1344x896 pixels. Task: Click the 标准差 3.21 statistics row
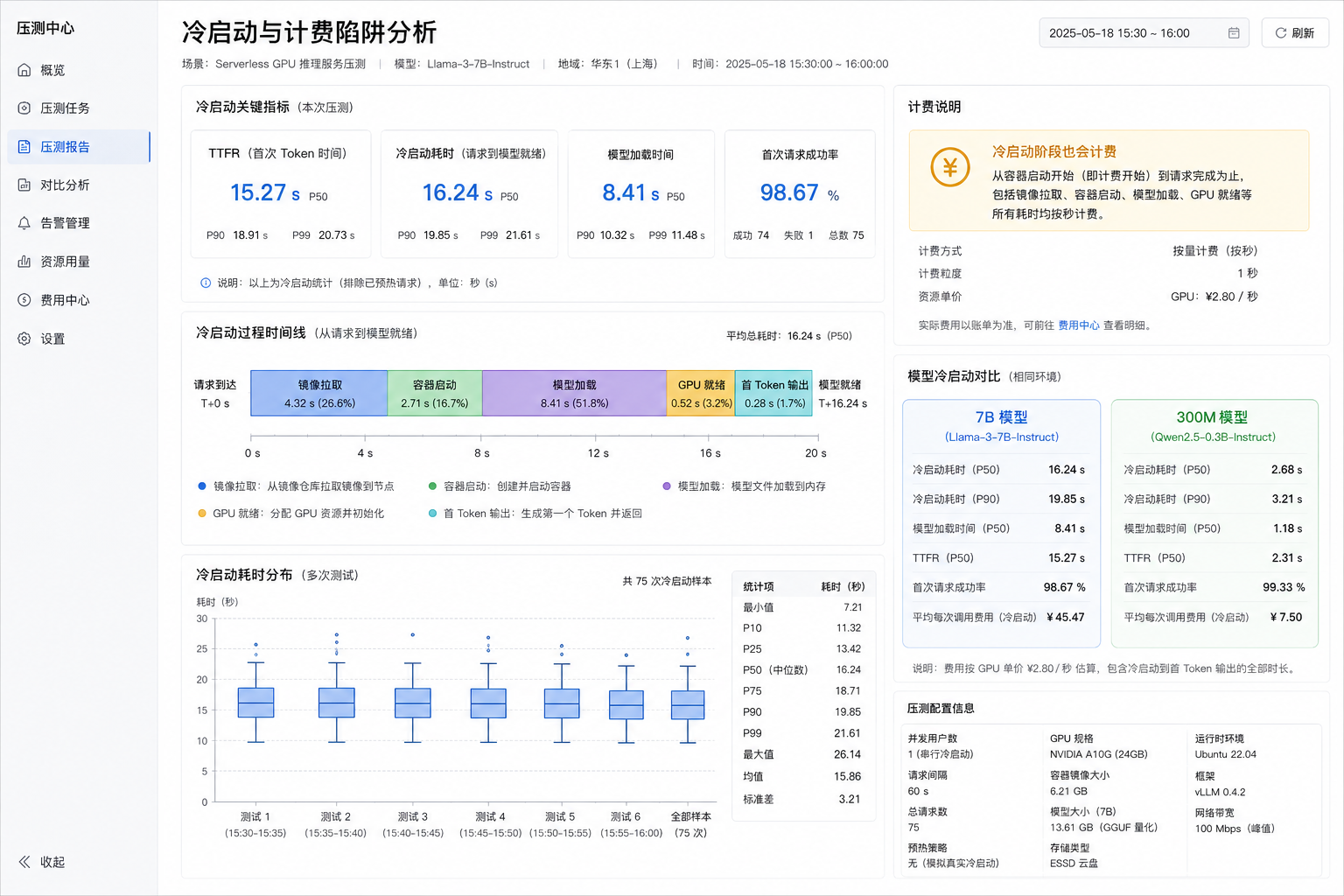click(802, 799)
